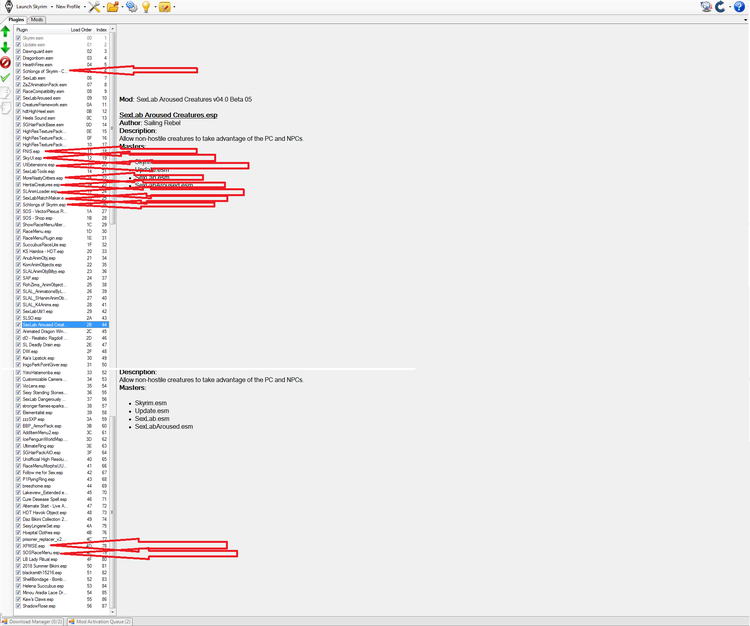Select the SexLab Aroused Creatures plugin row
The height and width of the screenshot is (626, 750).
pos(62,325)
